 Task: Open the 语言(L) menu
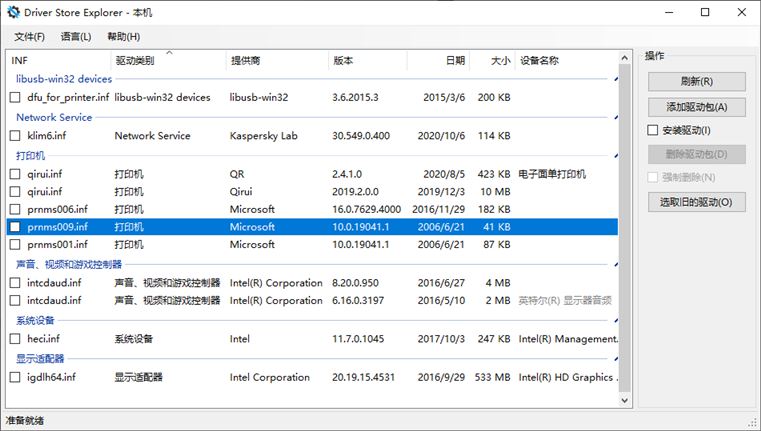(x=75, y=37)
